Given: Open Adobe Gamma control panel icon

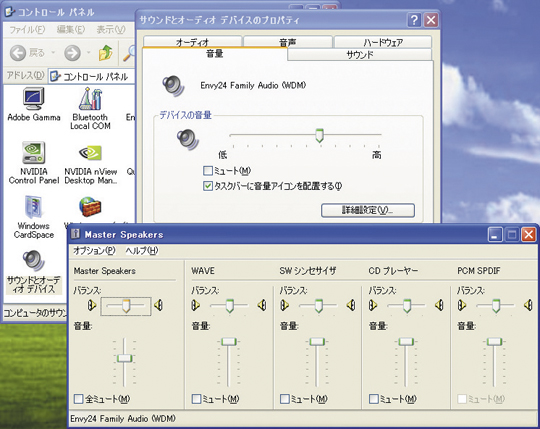Looking at the screenshot, I should tap(33, 99).
